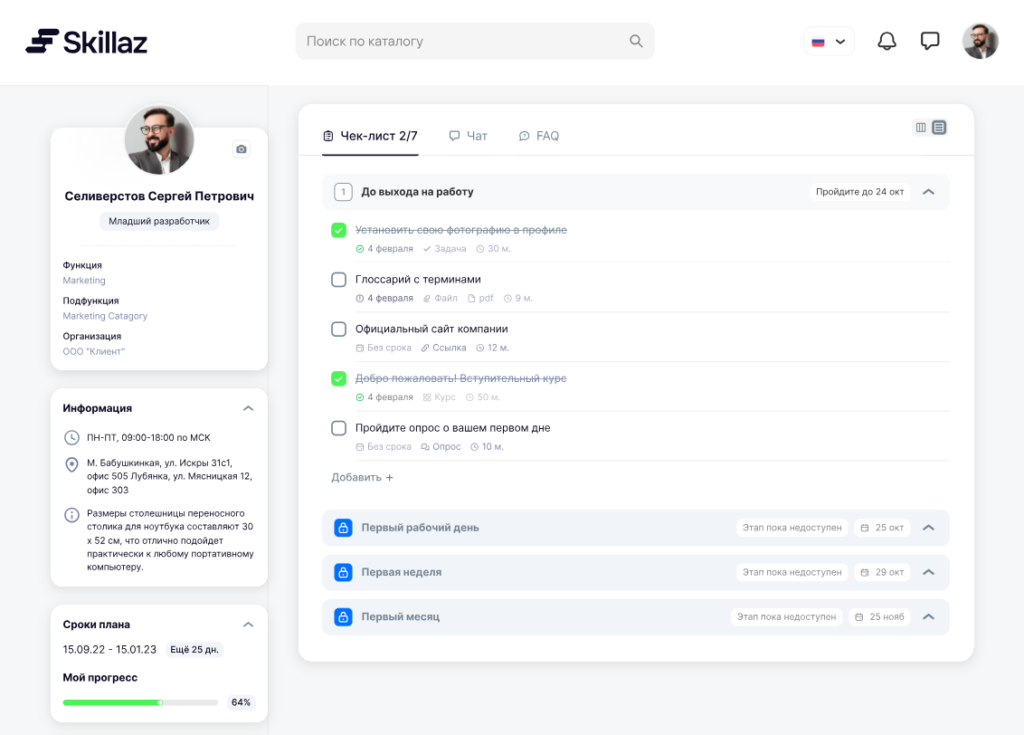Open Глоссарий с терминами item
This screenshot has height=735, width=1024.
[418, 279]
